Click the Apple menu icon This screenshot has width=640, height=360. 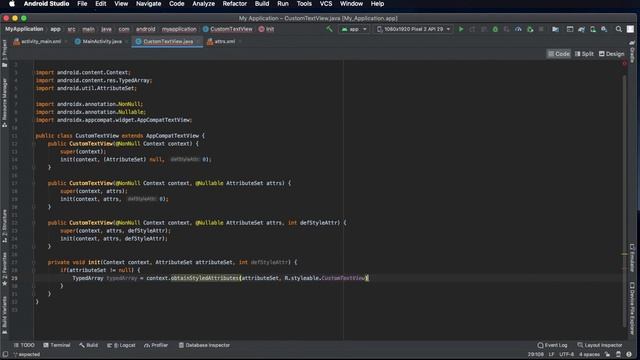click(x=12, y=4)
